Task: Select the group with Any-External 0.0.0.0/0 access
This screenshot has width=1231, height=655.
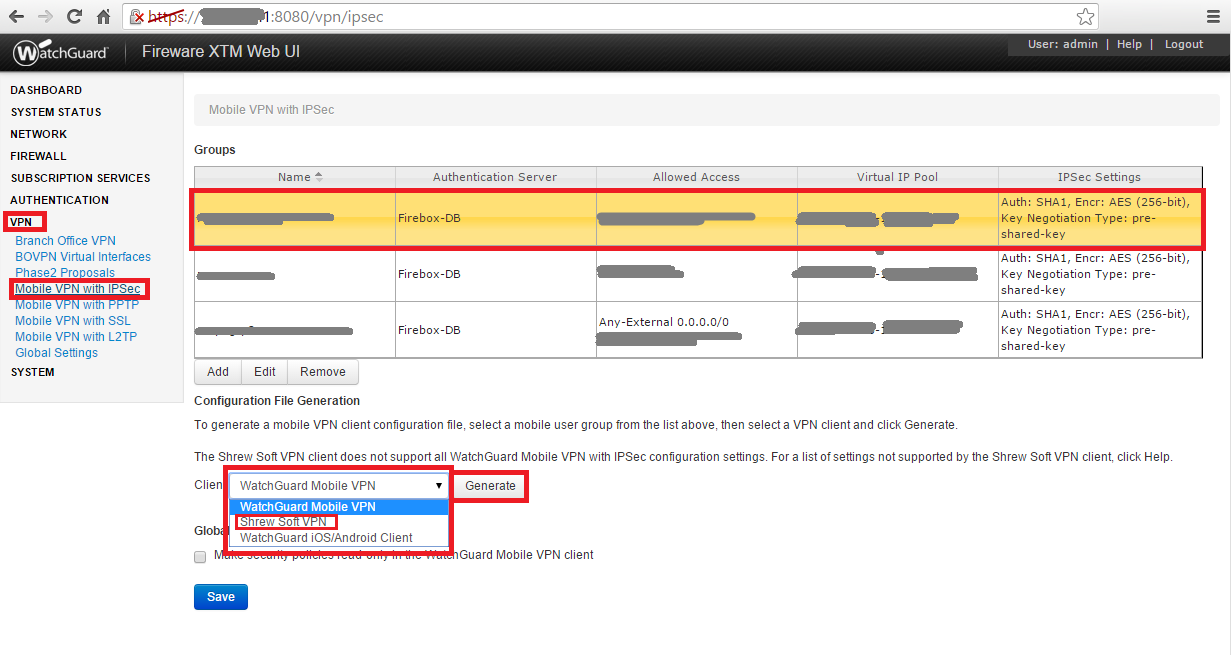Action: tap(698, 330)
